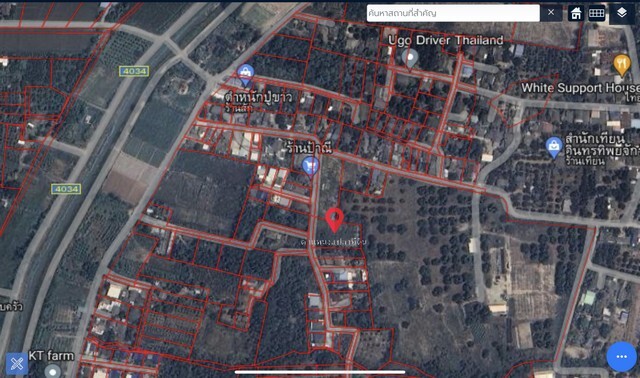
Task: Open the blue tools icon near KT farm
Action: [x=17, y=363]
